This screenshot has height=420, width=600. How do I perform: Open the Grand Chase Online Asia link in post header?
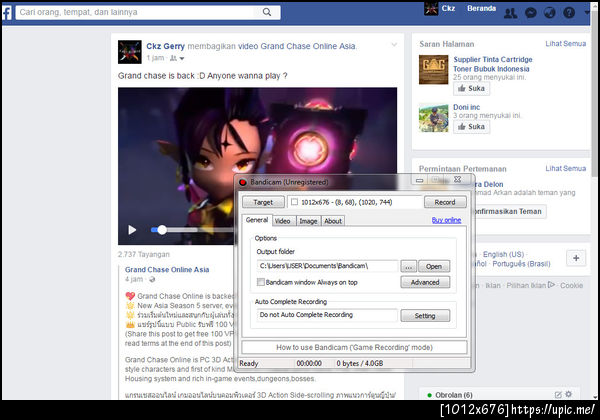308,46
